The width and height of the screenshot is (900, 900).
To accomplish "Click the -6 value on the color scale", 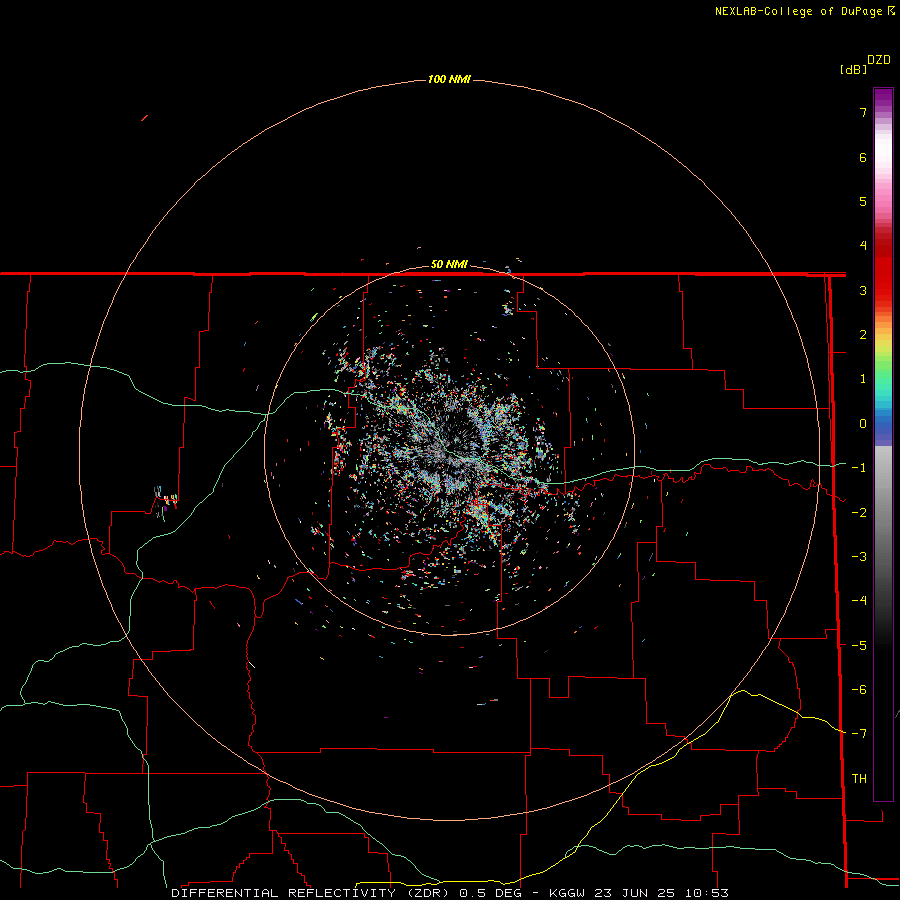I will [859, 690].
